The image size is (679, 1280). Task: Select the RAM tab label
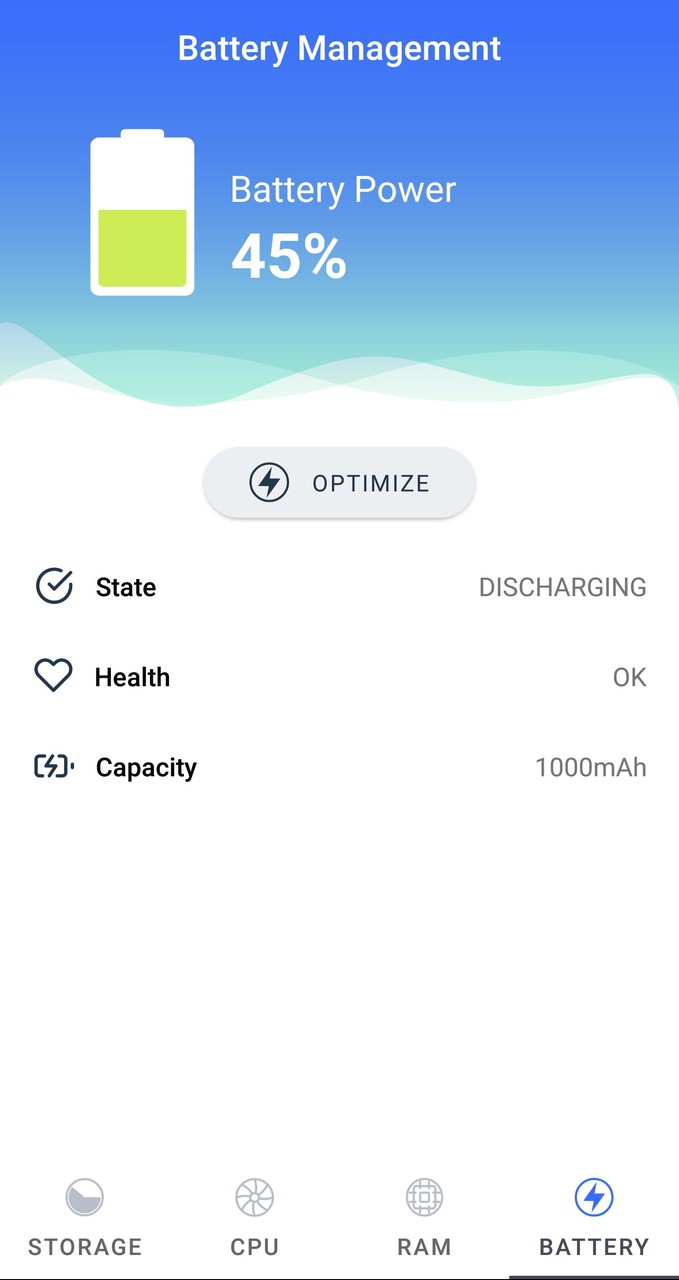click(x=424, y=1247)
